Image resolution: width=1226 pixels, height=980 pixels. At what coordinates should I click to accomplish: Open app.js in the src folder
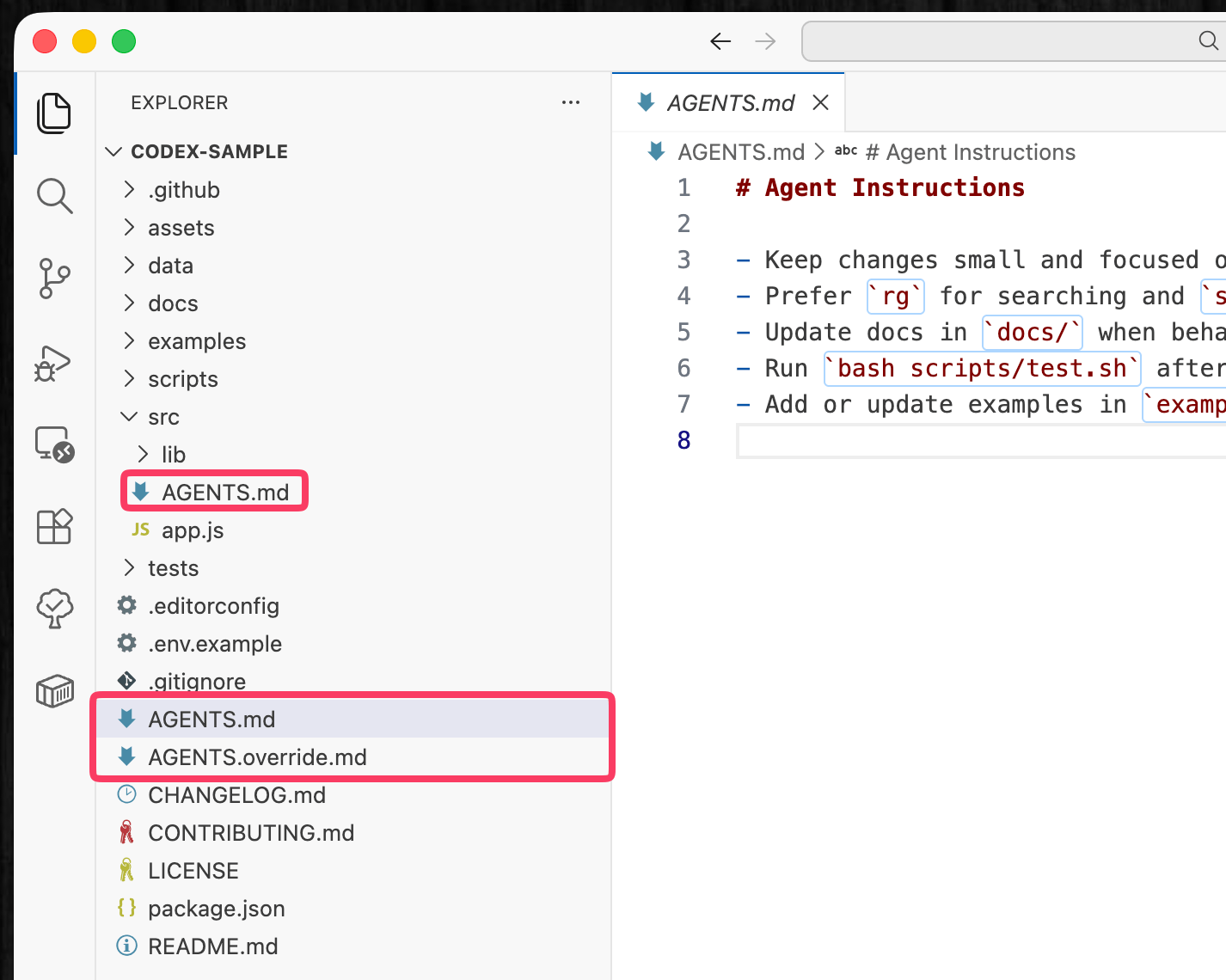pyautogui.click(x=193, y=530)
